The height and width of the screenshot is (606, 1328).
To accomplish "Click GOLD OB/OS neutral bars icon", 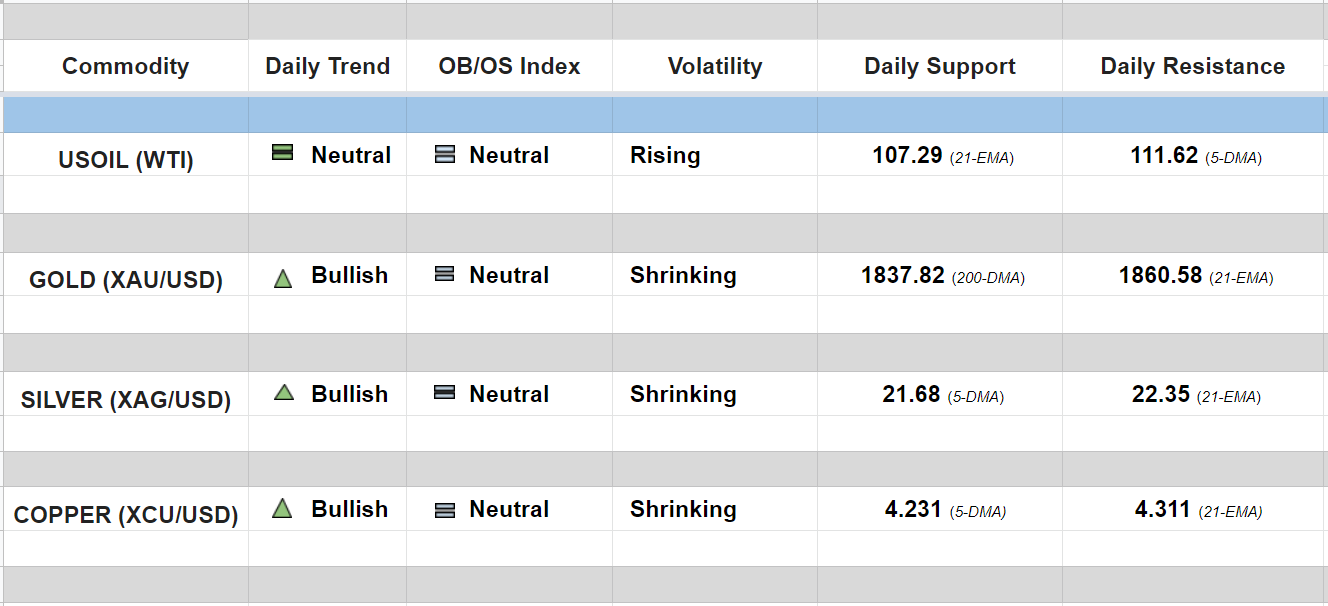I will 445,274.
